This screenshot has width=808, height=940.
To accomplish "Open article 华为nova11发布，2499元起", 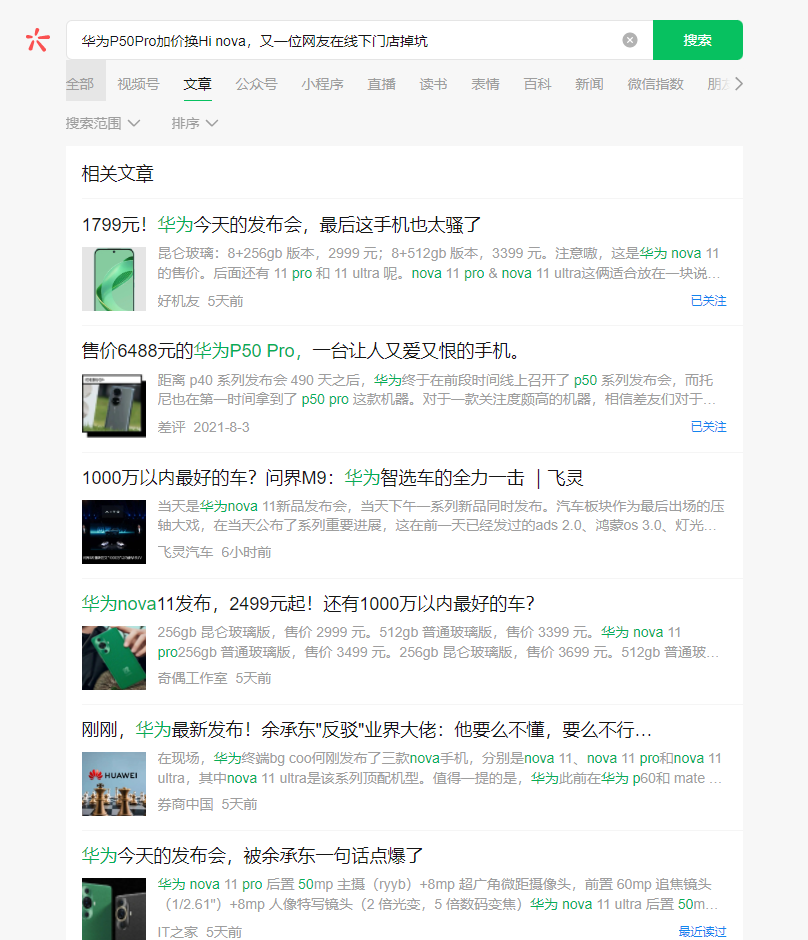I will pyautogui.click(x=308, y=604).
